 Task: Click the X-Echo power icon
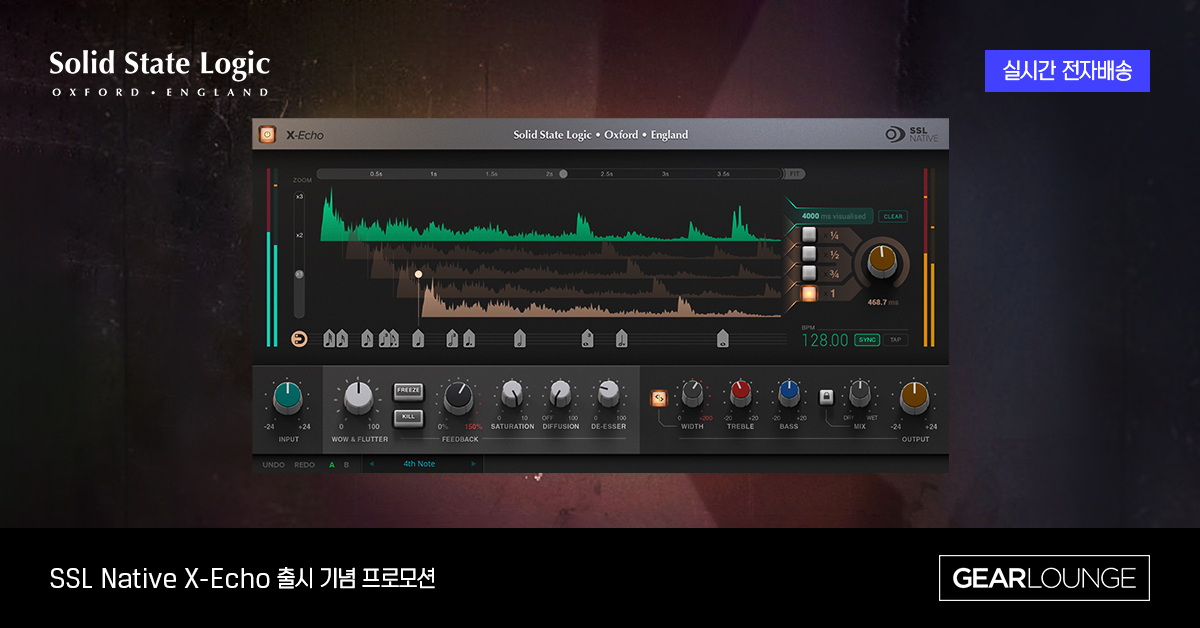[x=268, y=133]
